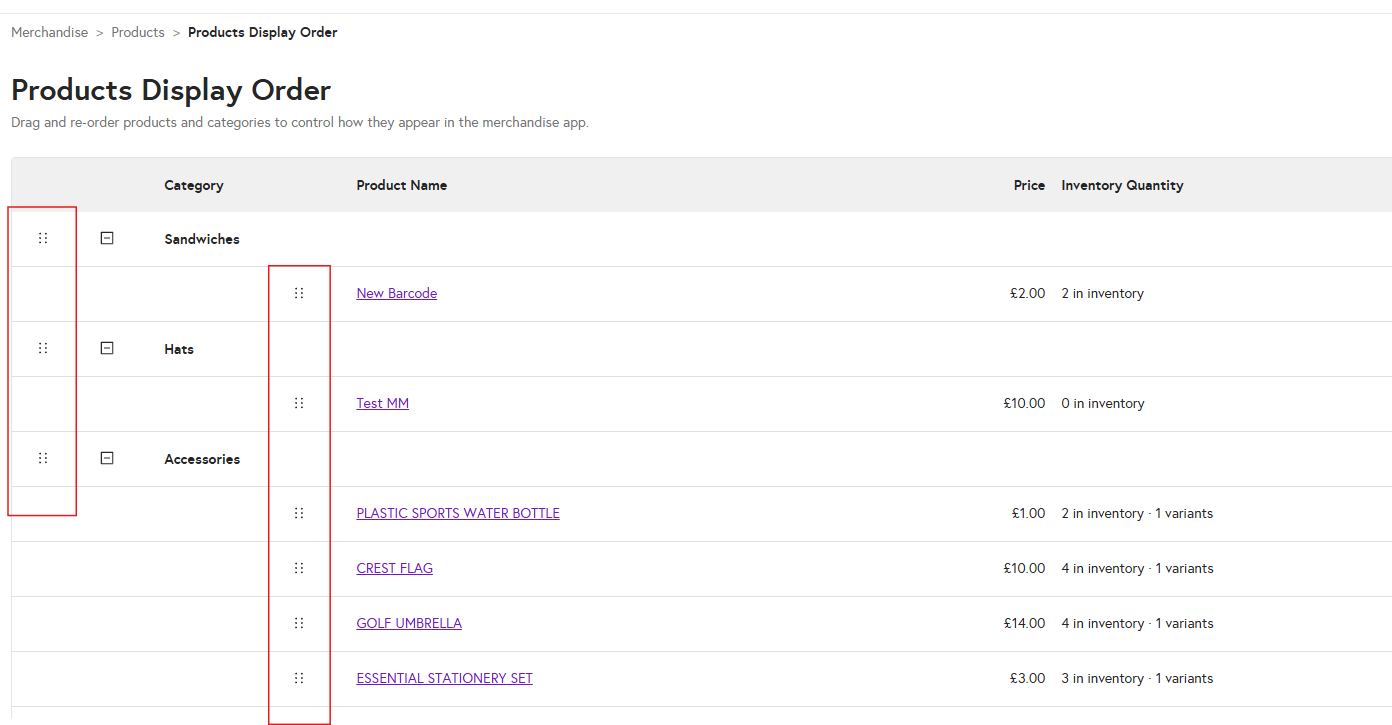Open the Test MM product link
1392x725 pixels.
382,403
